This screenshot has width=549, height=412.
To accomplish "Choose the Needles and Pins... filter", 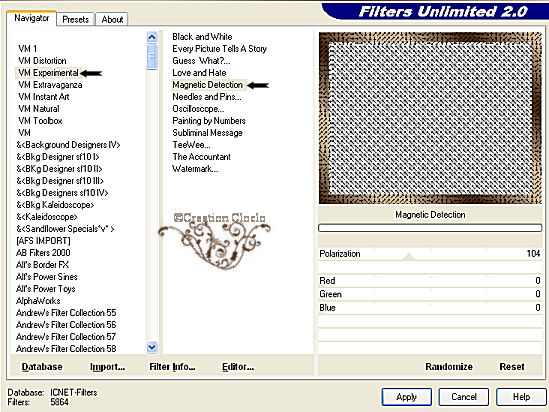I will tap(207, 97).
